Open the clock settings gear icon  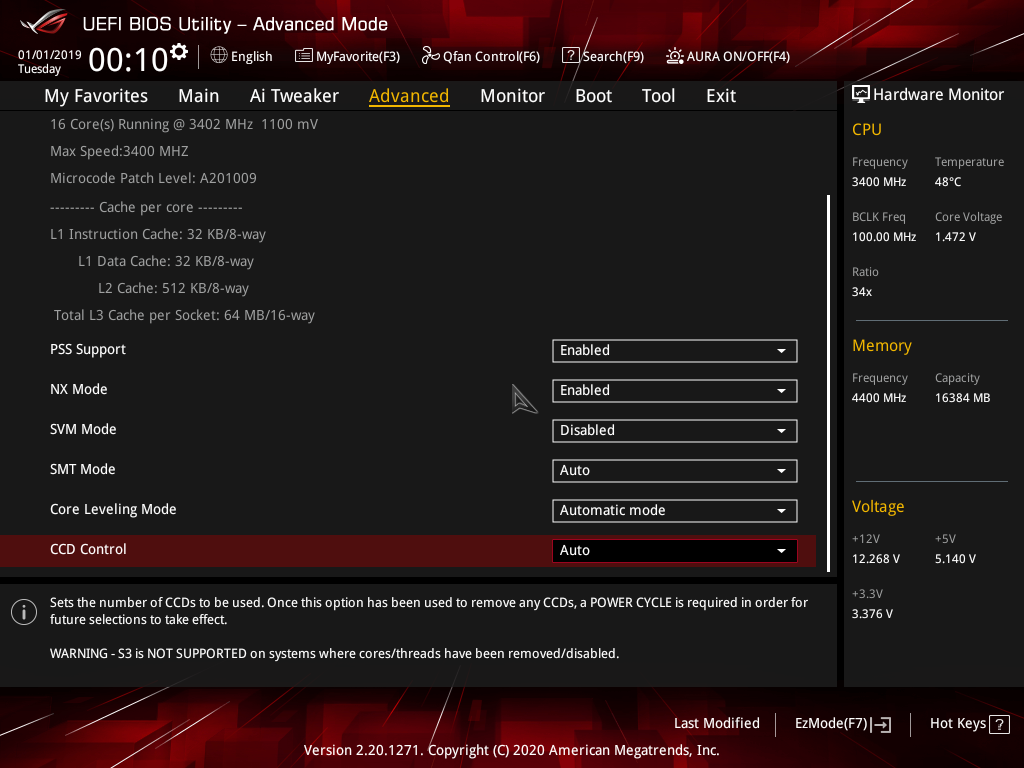pyautogui.click(x=179, y=52)
